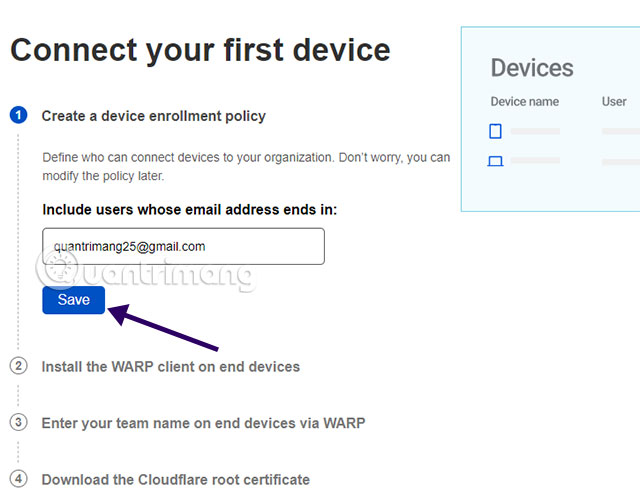Click the laptop device icon in Devices
This screenshot has height=490, width=640.
click(x=495, y=160)
